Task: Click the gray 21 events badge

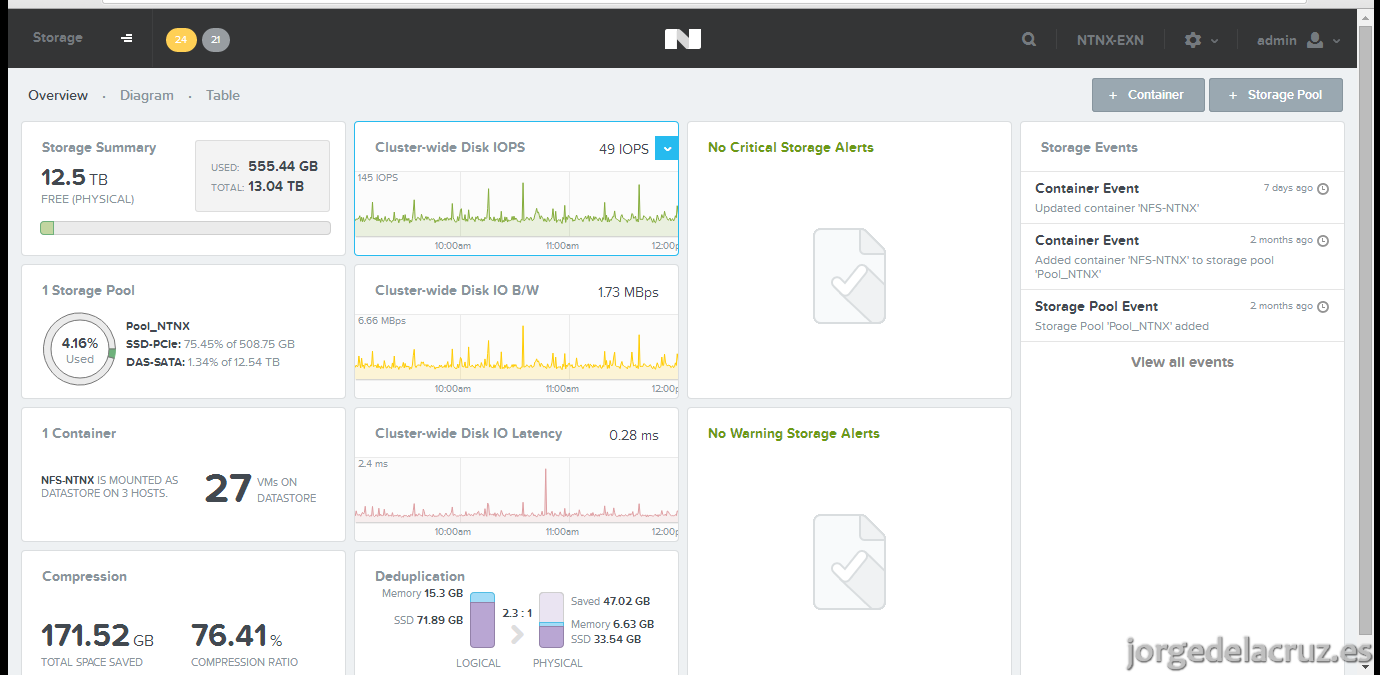Action: coord(216,40)
